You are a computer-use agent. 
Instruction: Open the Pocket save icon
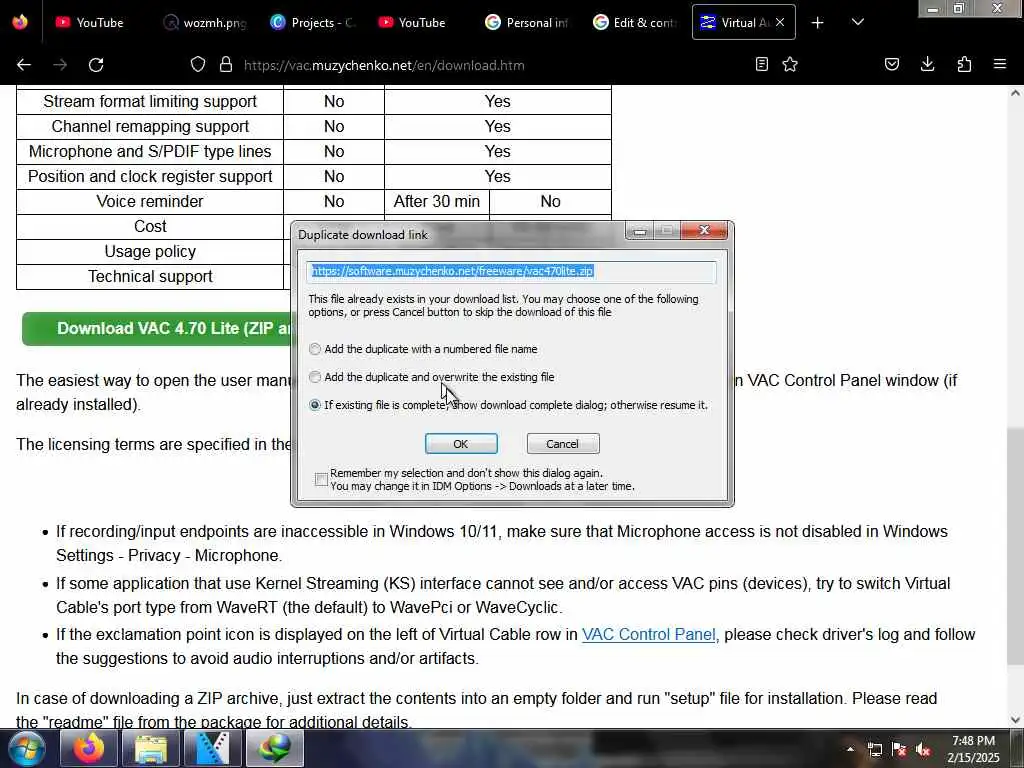tap(892, 64)
